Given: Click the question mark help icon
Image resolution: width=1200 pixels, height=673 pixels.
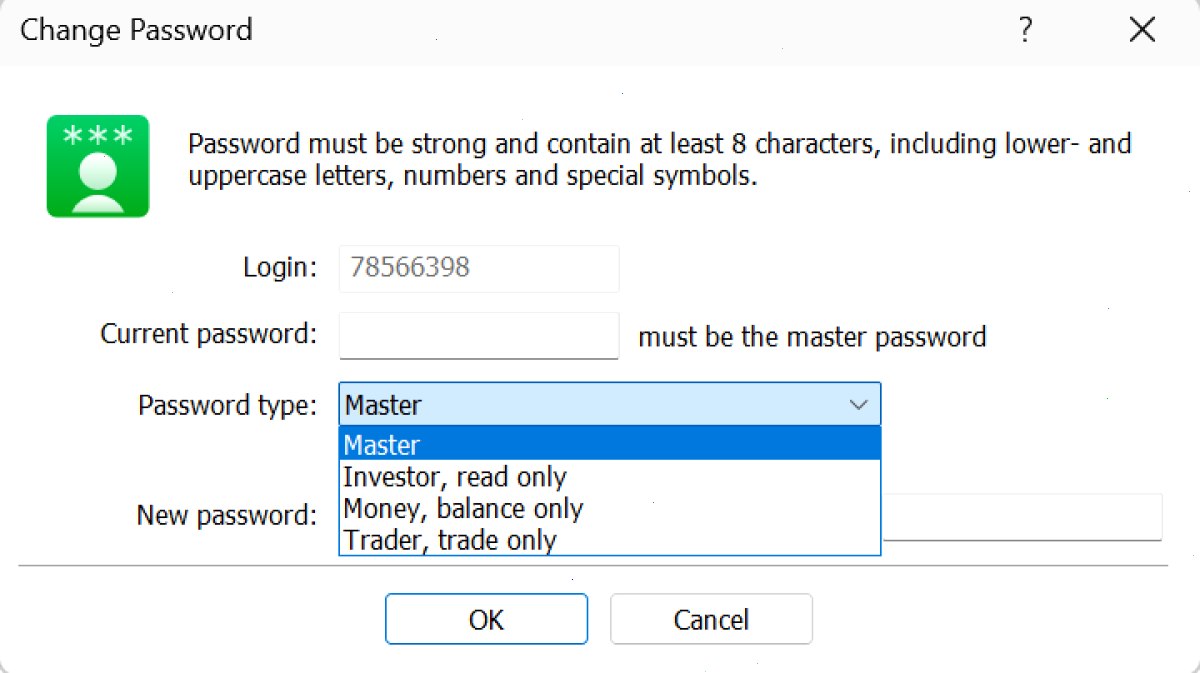Looking at the screenshot, I should [1025, 31].
